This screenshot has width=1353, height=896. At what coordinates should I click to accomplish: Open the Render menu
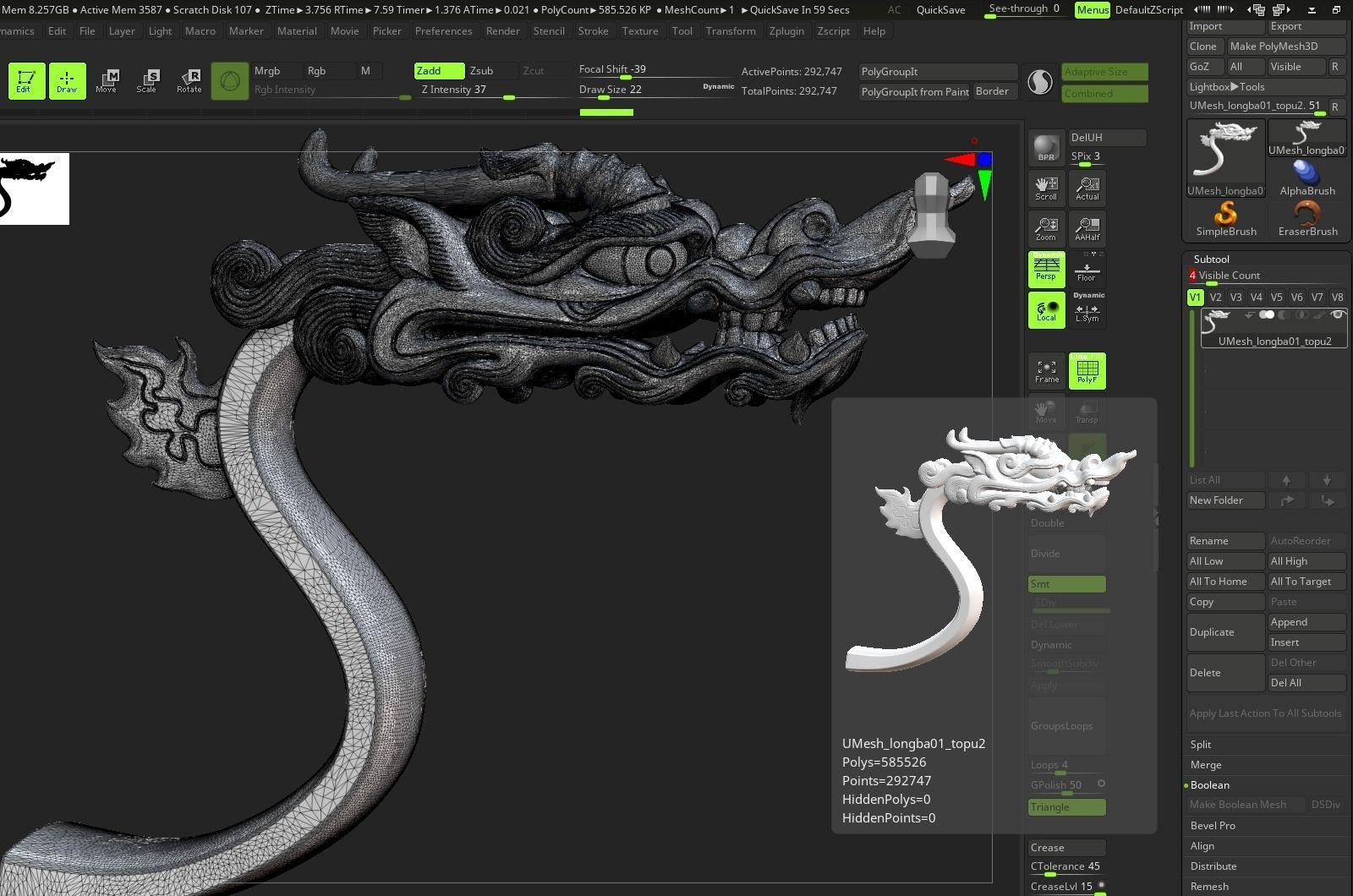coord(502,31)
